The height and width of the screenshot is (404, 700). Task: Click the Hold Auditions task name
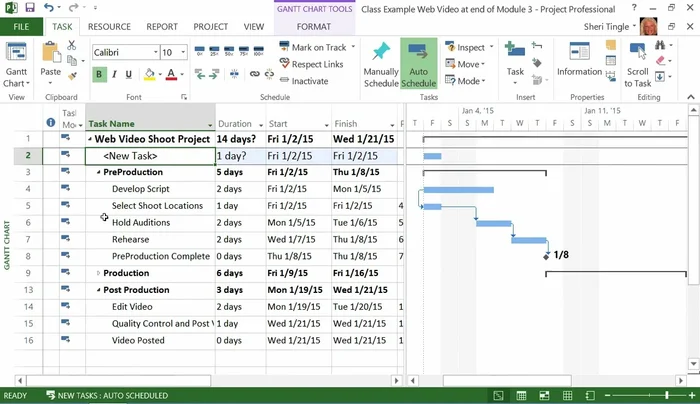point(141,222)
